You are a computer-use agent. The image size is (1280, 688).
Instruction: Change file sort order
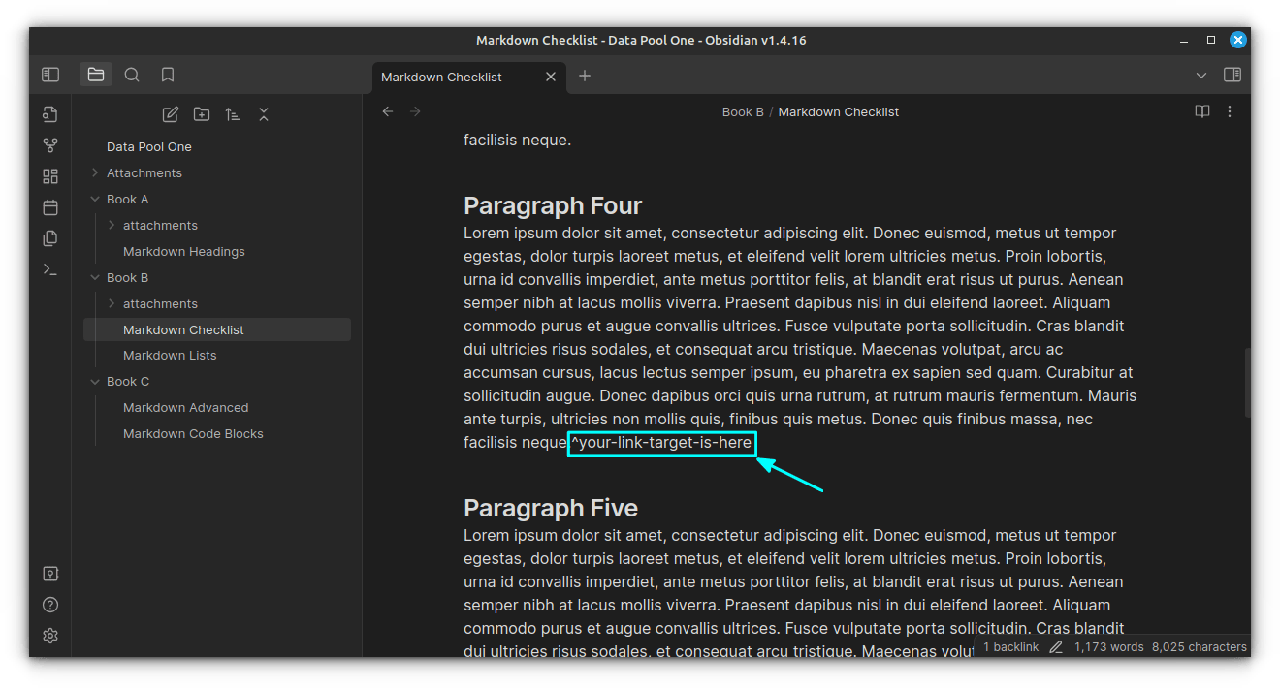[x=232, y=114]
